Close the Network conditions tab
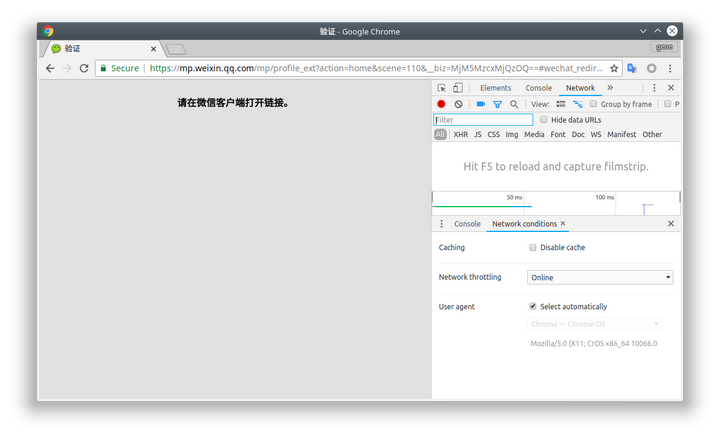 tap(562, 223)
